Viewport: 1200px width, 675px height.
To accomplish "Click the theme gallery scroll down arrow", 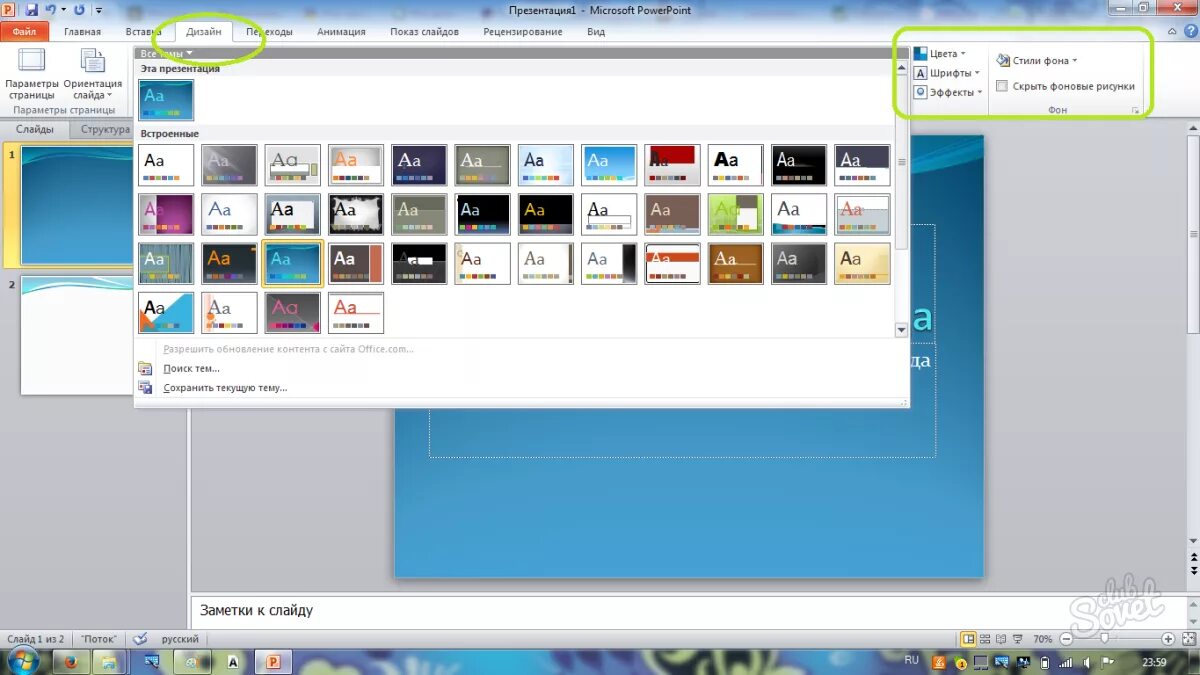I will 901,329.
